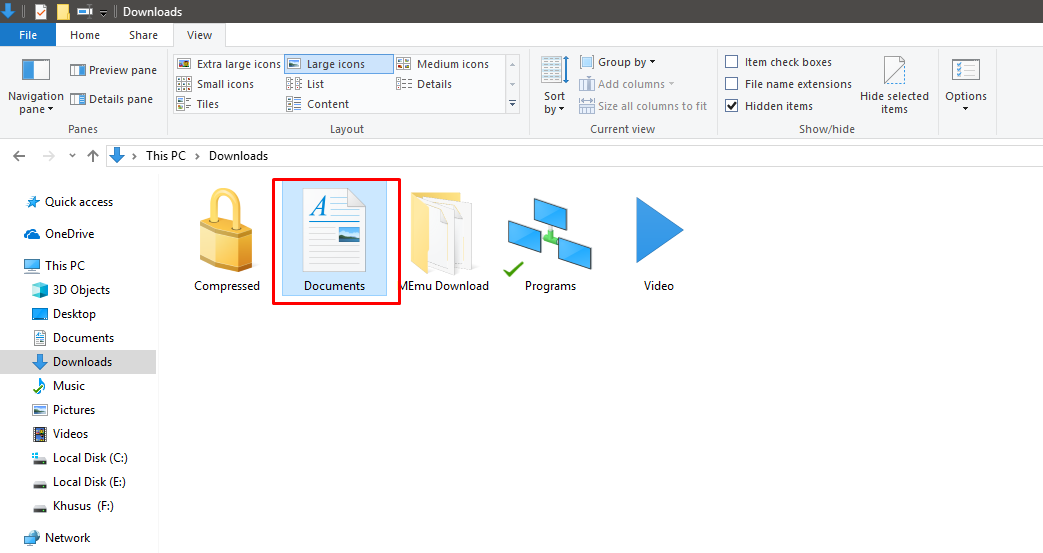The image size is (1043, 553).
Task: Open Pictures in sidebar
Action: [64, 409]
